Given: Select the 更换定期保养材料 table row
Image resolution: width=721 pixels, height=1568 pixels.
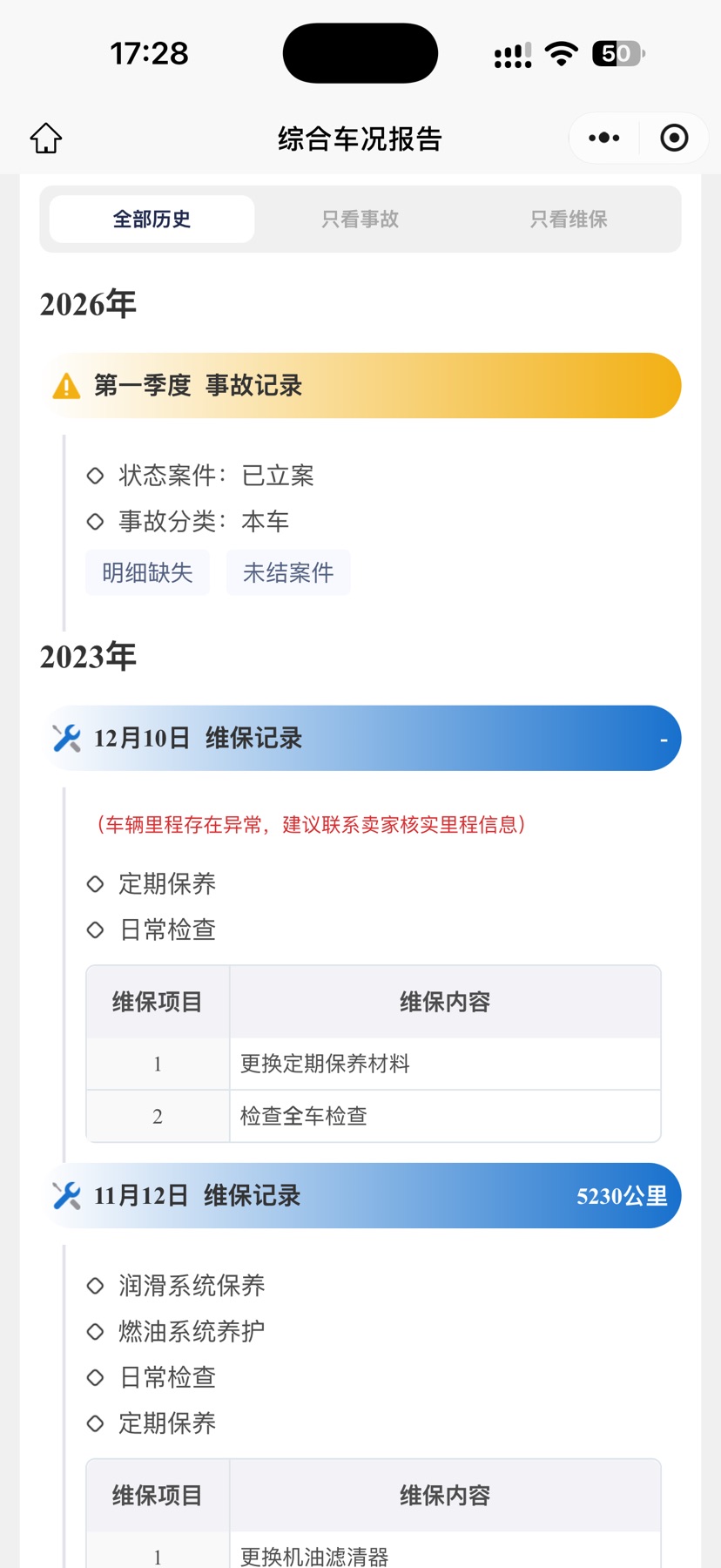Looking at the screenshot, I should click(374, 1064).
